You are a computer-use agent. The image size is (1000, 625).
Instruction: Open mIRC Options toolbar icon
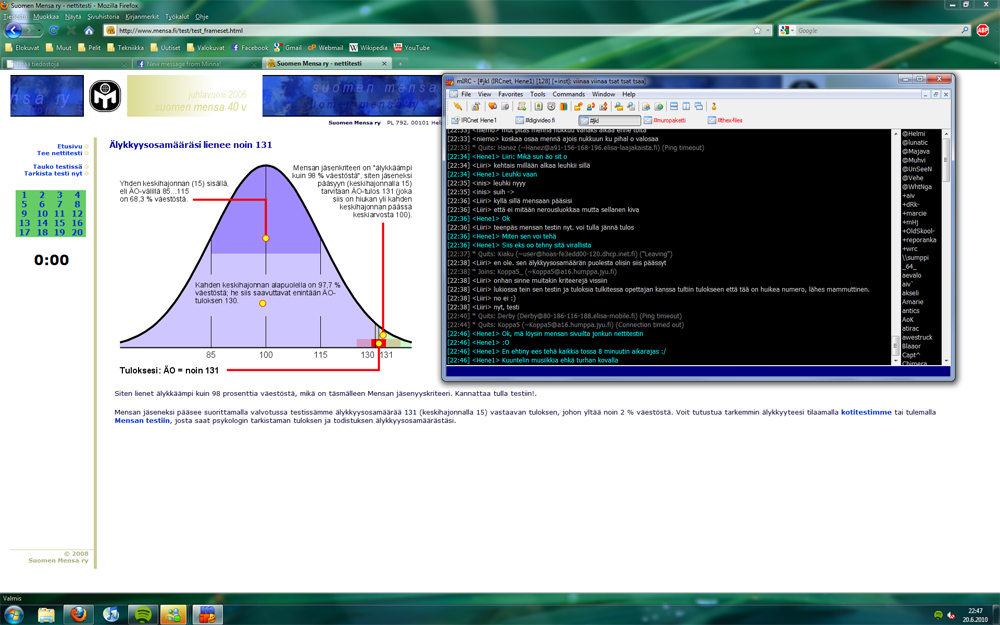coord(475,107)
